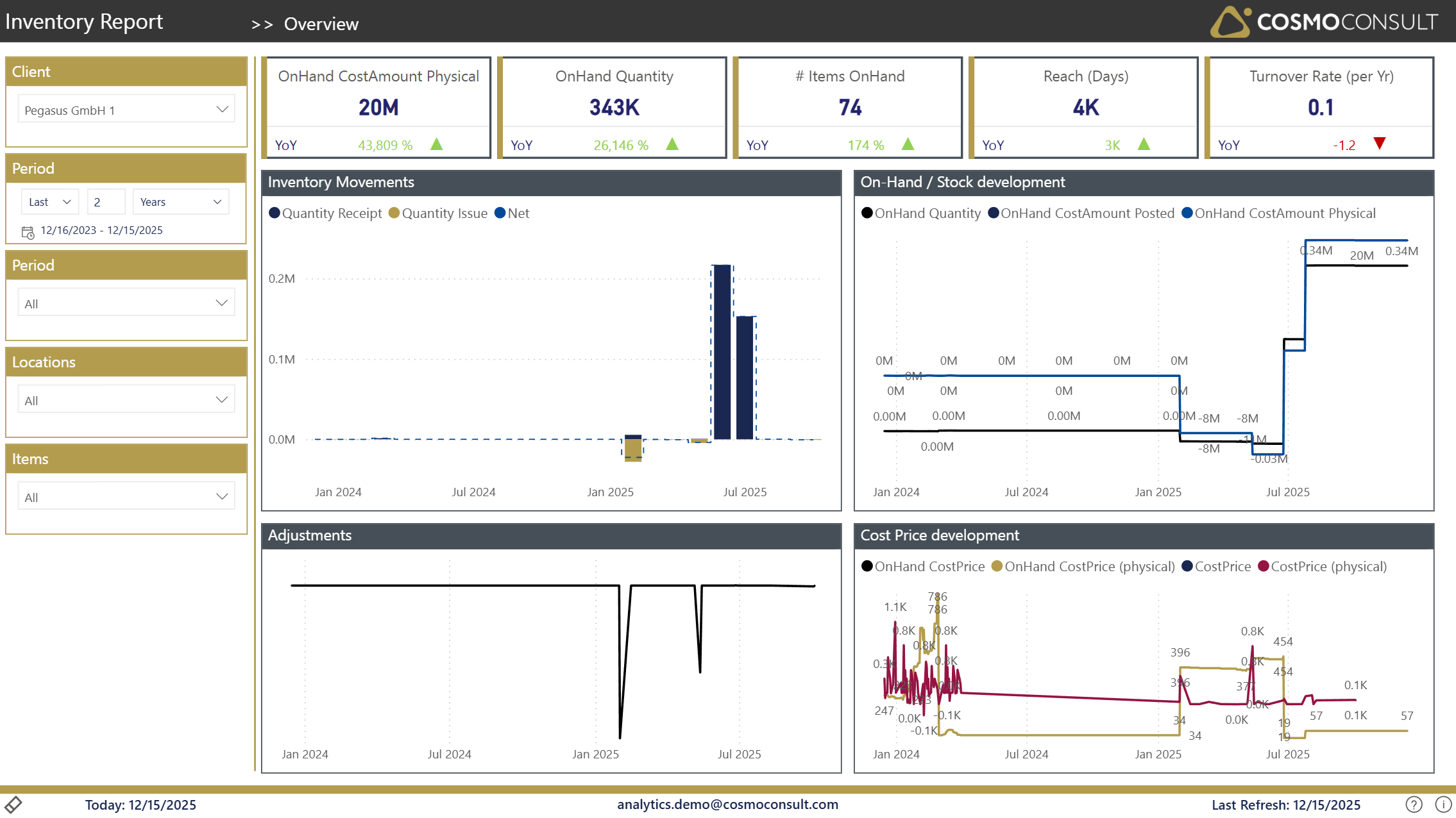Click the CostPrice (physical) legend color dot
The height and width of the screenshot is (818, 1456).
(x=1264, y=567)
